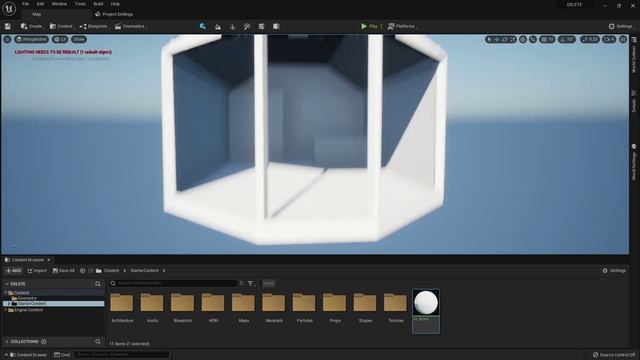Open the Blueprints dropdown
640x360 pixels.
click(94, 27)
